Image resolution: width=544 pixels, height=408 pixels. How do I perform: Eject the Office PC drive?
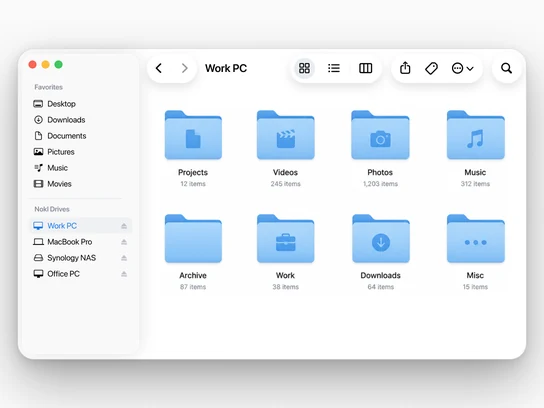coord(124,274)
